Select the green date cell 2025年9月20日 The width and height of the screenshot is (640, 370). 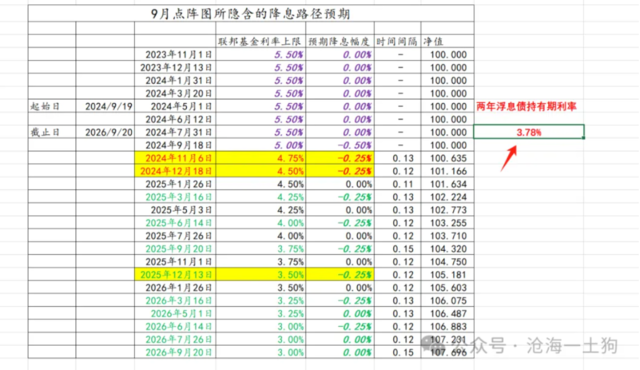175,249
